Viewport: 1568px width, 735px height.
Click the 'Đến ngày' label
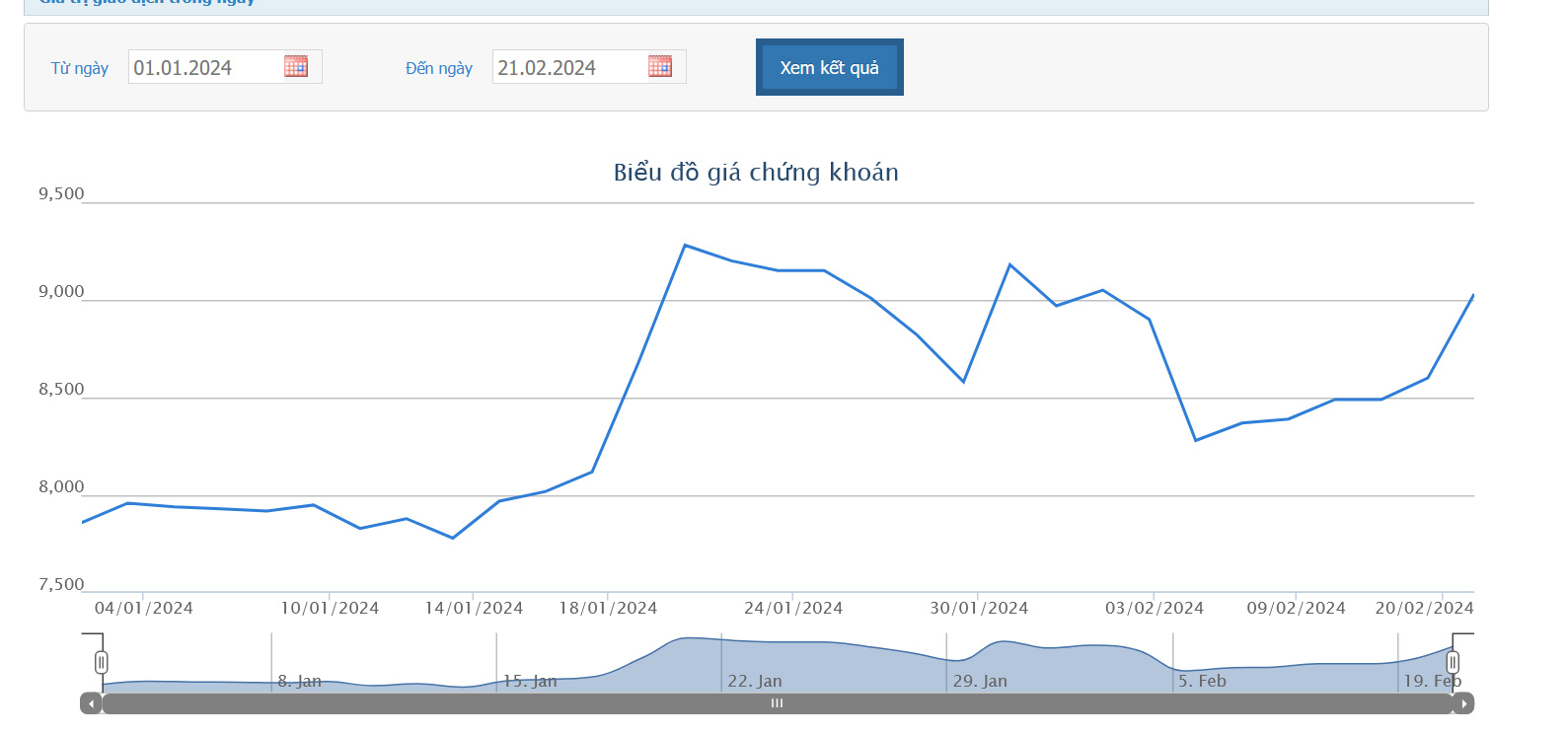(439, 68)
